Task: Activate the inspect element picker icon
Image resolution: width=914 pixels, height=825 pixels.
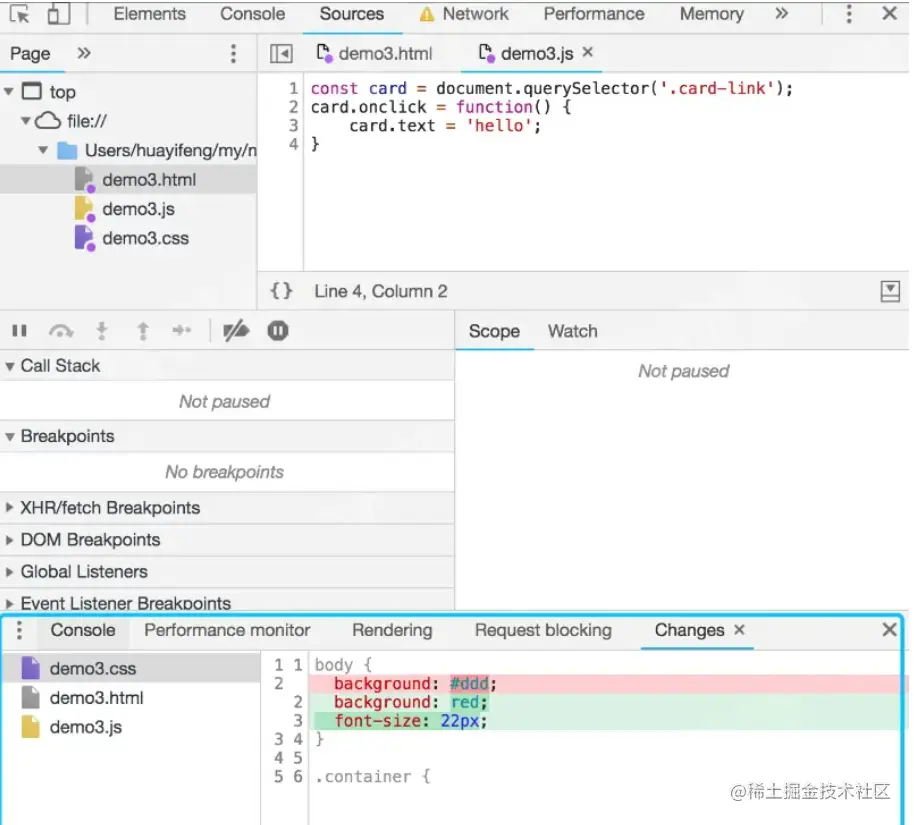Action: tap(20, 13)
